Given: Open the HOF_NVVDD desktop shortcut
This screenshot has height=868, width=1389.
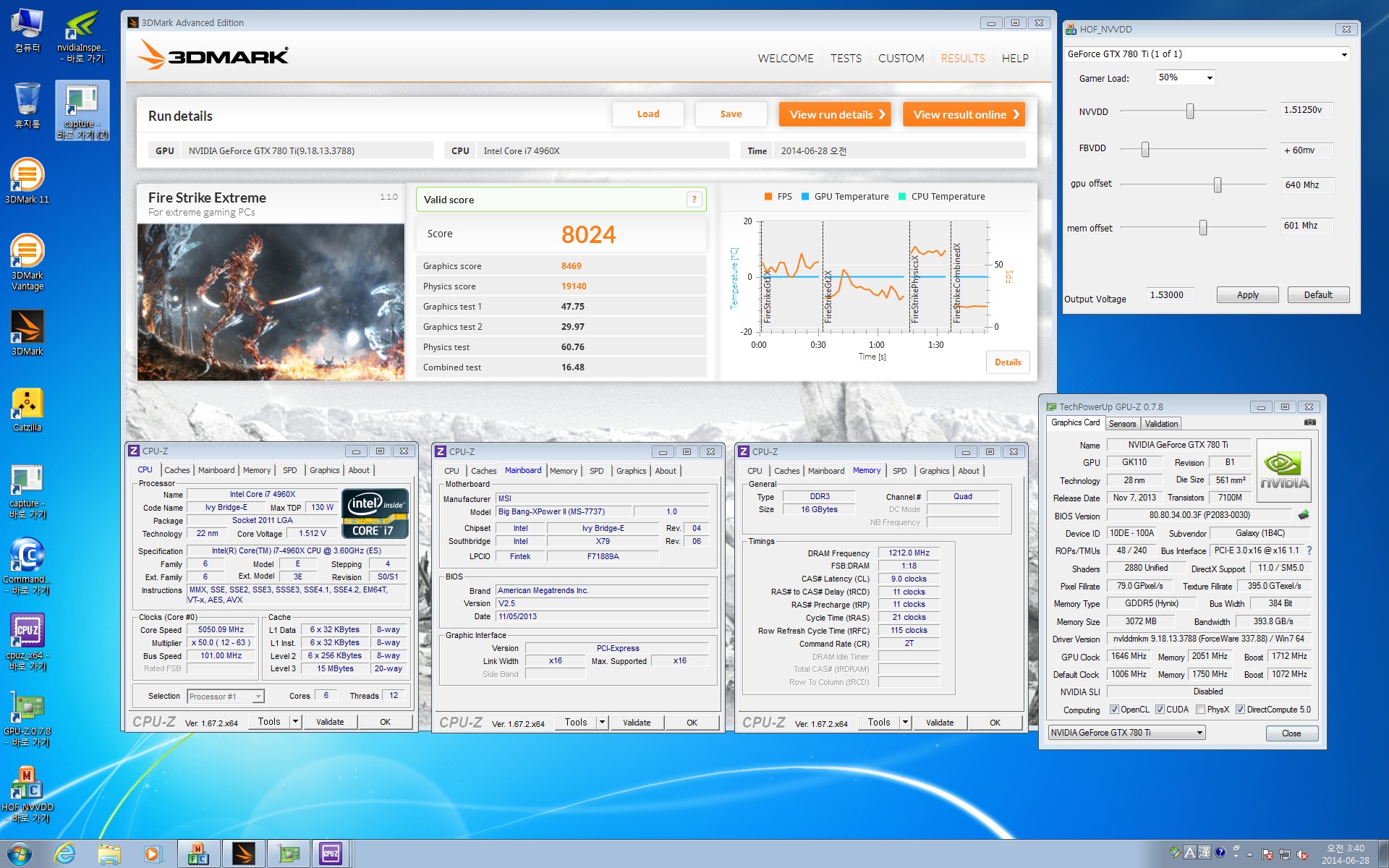Looking at the screenshot, I should (x=27, y=794).
